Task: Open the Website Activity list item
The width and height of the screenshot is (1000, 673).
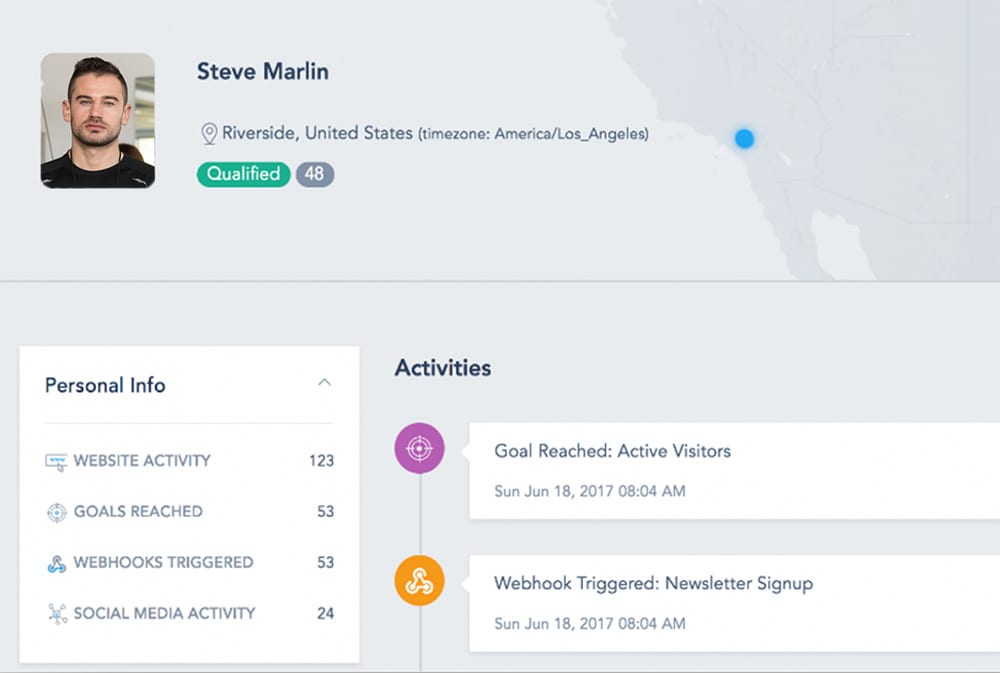Action: [x=142, y=461]
